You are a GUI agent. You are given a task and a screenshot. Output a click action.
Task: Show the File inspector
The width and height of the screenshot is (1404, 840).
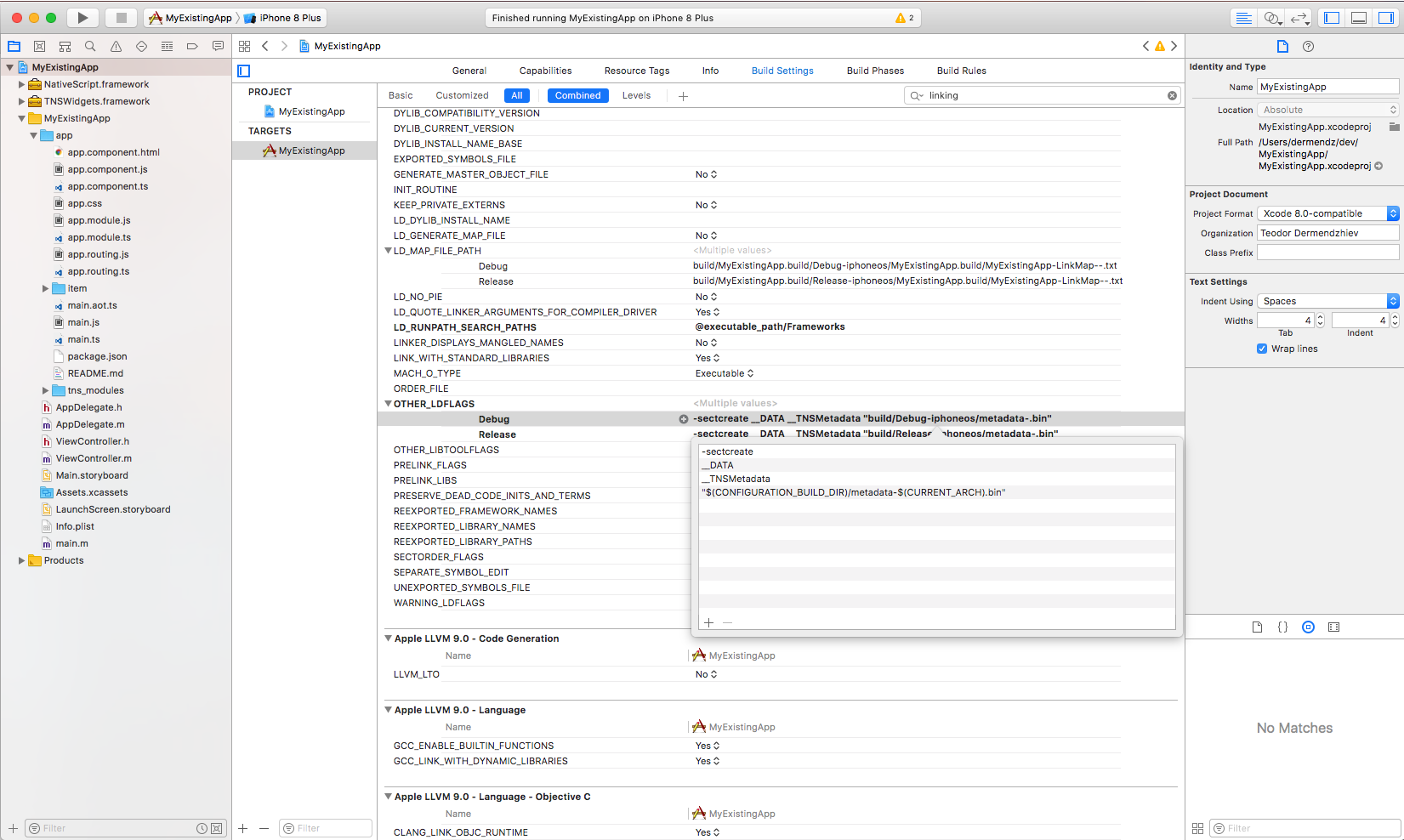click(1282, 46)
